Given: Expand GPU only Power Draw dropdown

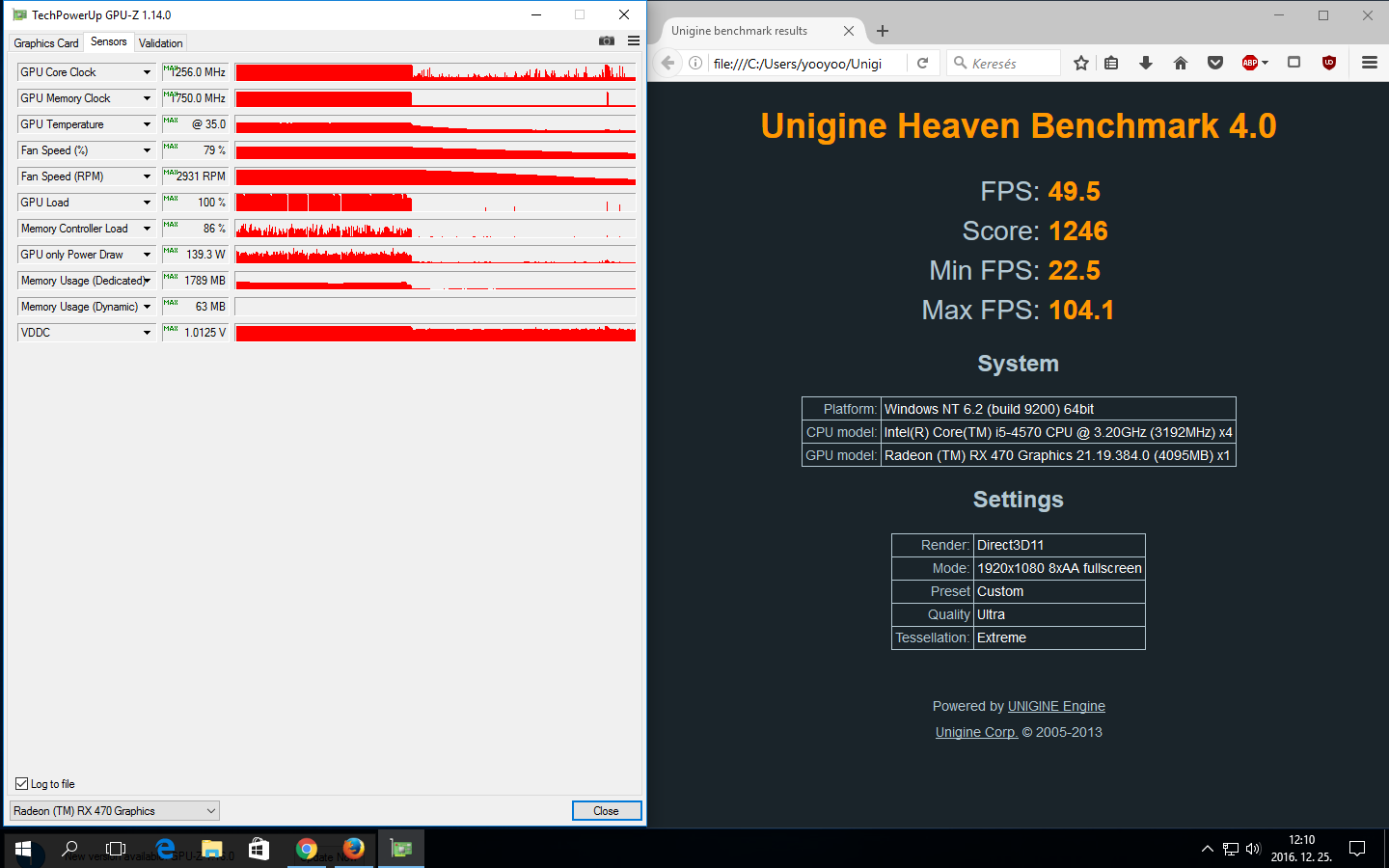Looking at the screenshot, I should tap(147, 255).
